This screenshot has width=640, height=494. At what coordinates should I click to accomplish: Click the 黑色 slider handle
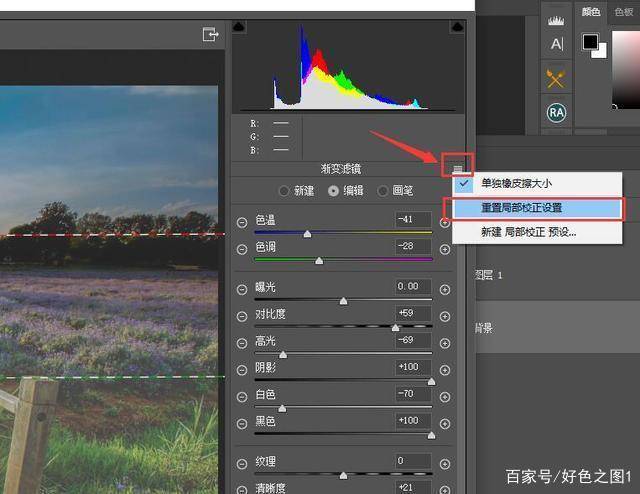coord(431,435)
